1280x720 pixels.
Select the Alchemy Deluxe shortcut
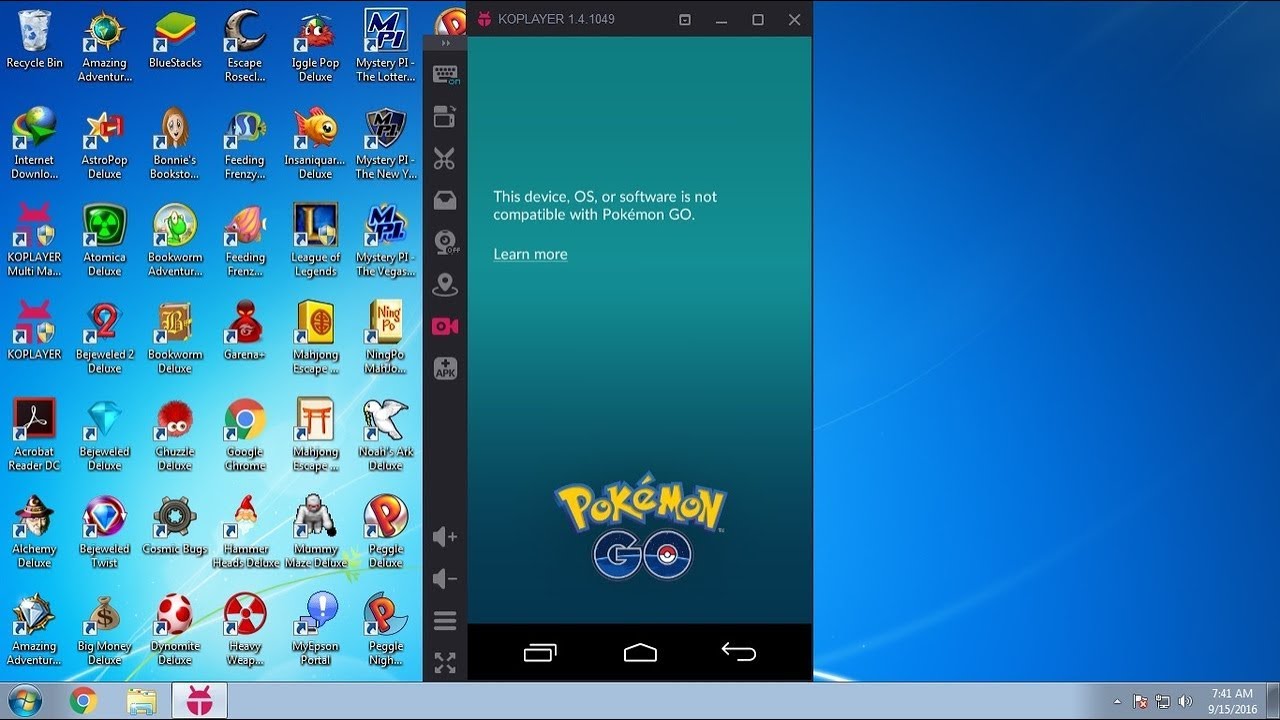(35, 531)
